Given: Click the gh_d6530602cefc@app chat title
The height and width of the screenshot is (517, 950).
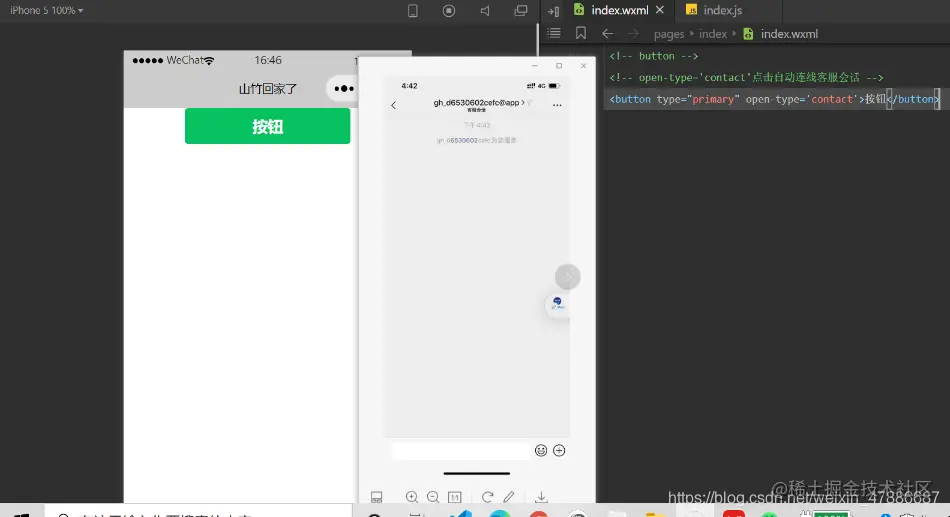Looking at the screenshot, I should click(x=477, y=102).
